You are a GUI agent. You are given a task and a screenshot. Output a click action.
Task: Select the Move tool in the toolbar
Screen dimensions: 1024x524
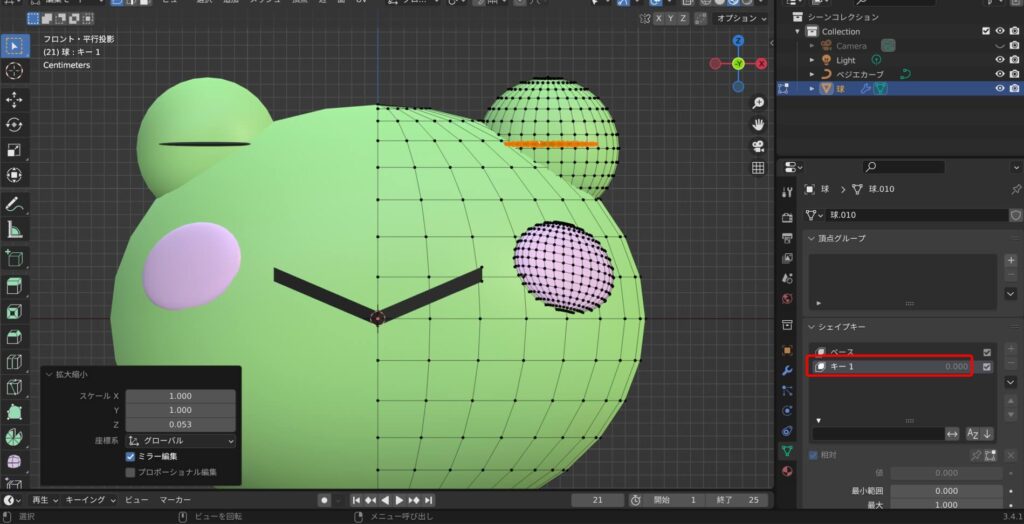tap(14, 100)
